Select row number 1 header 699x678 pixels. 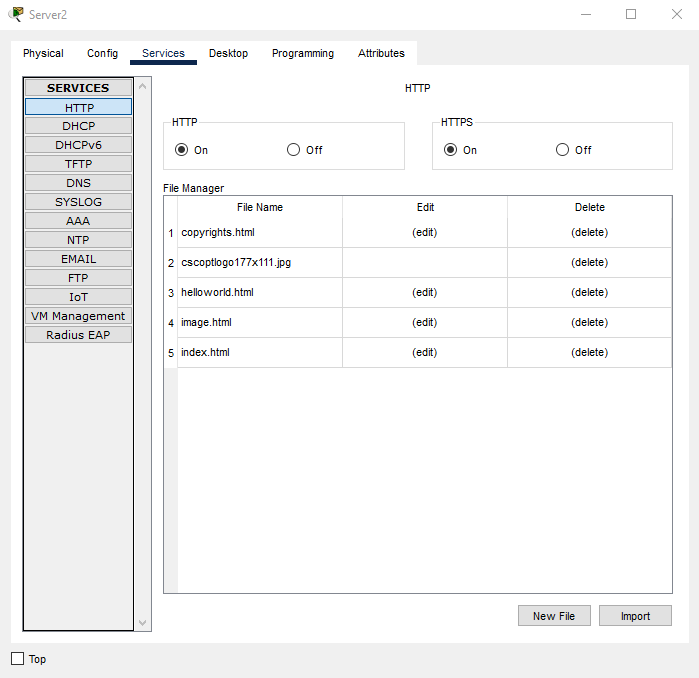tap(171, 233)
